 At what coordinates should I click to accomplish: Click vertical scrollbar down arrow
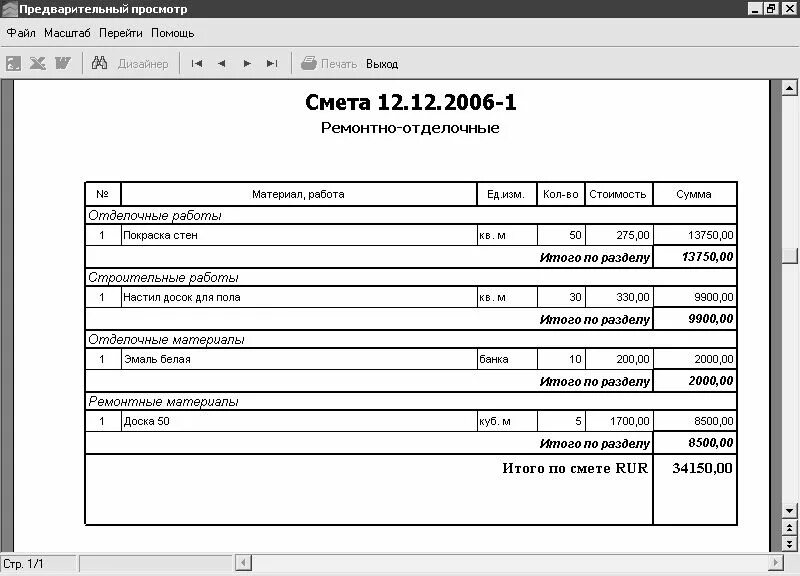(x=789, y=510)
